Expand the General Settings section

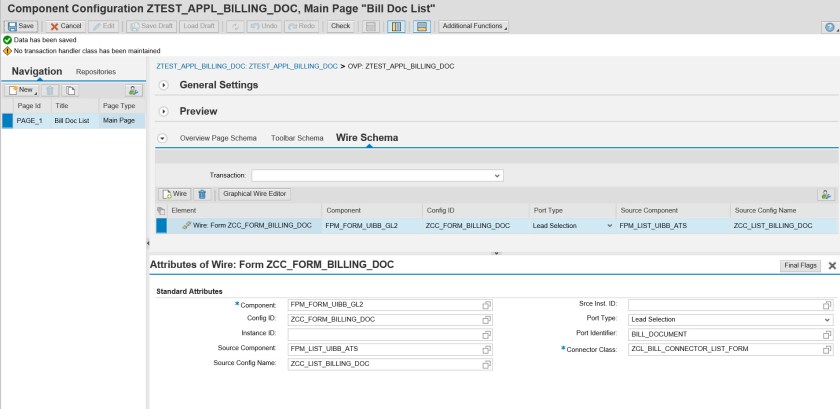(164, 85)
